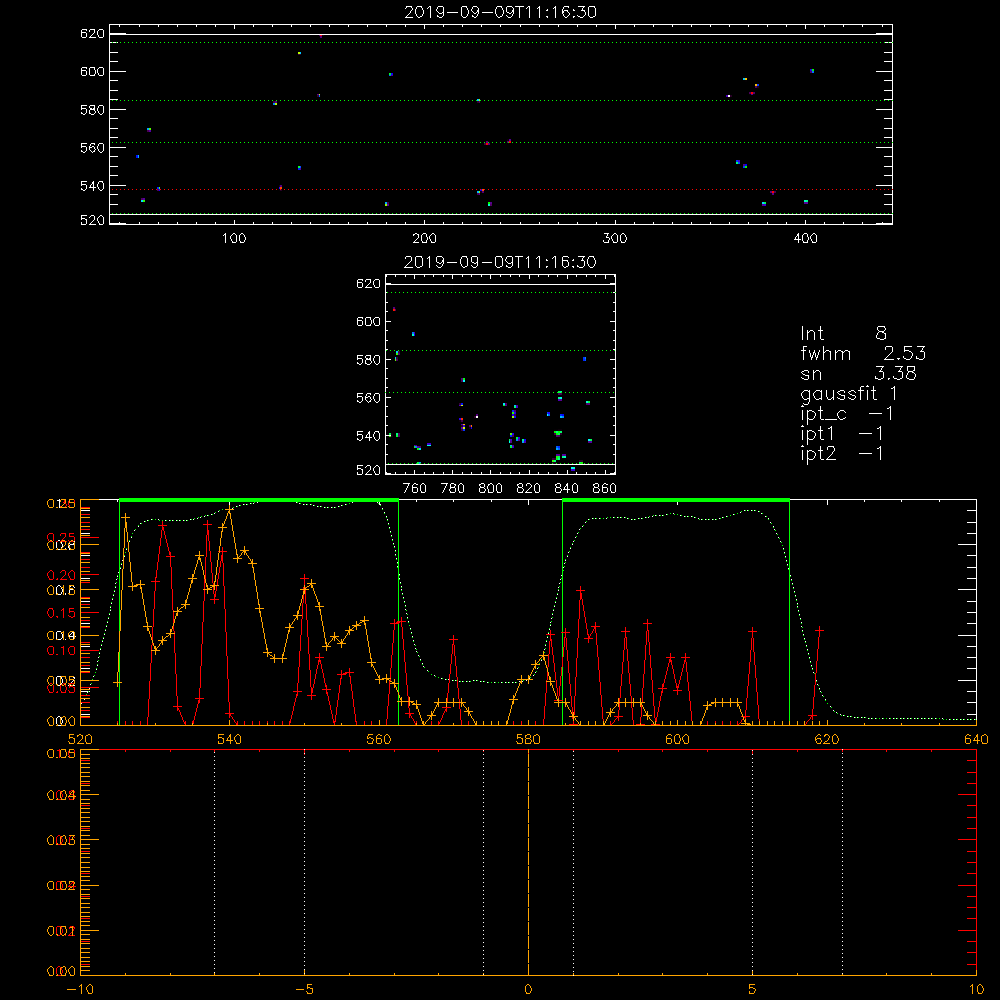The width and height of the screenshot is (1000, 1000).
Task: Select the 'fwhm 2.53' readout text
Action: click(863, 353)
